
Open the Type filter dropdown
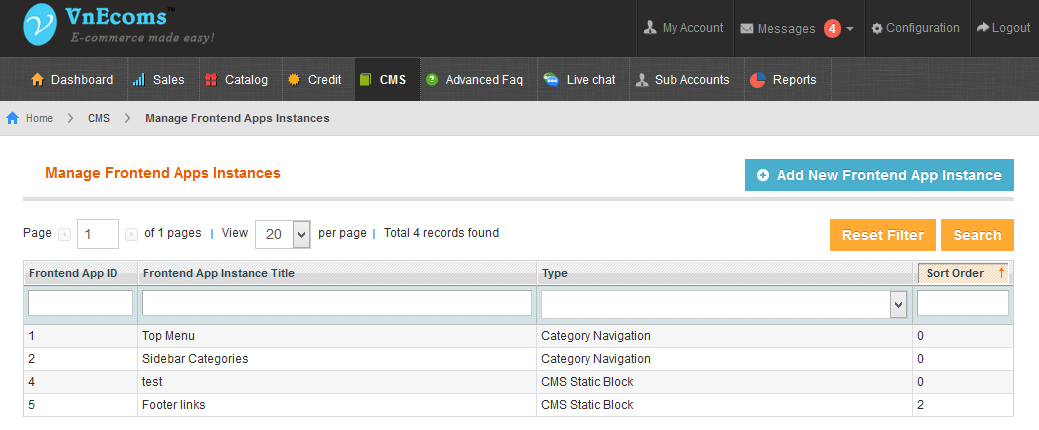click(724, 305)
